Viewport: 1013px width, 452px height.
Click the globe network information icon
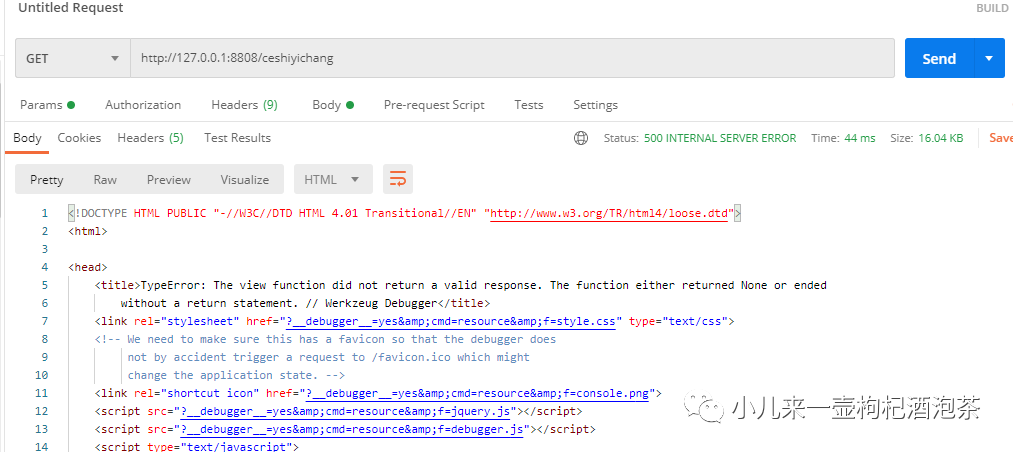[x=581, y=138]
